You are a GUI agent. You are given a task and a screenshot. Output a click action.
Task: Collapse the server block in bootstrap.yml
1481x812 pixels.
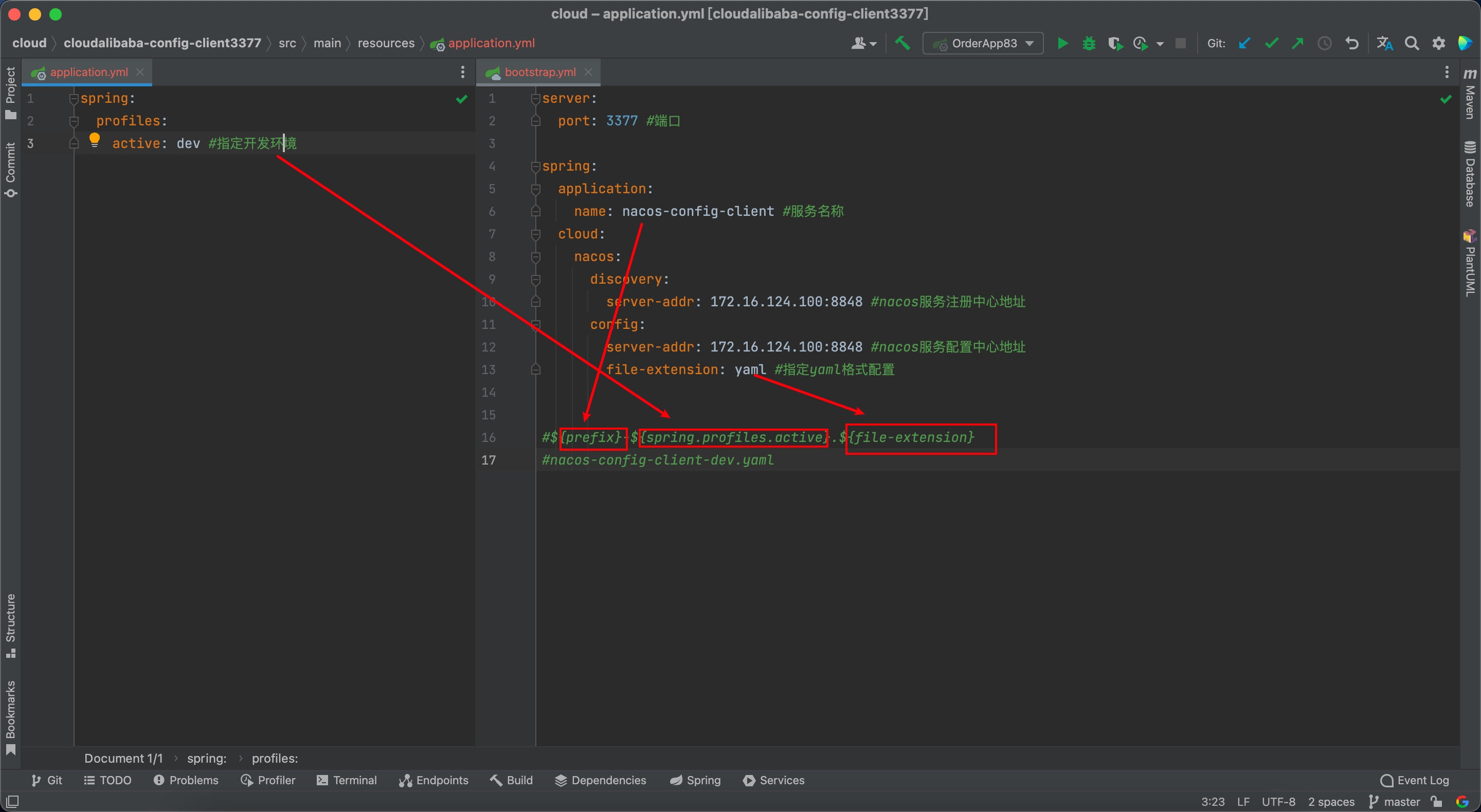535,99
